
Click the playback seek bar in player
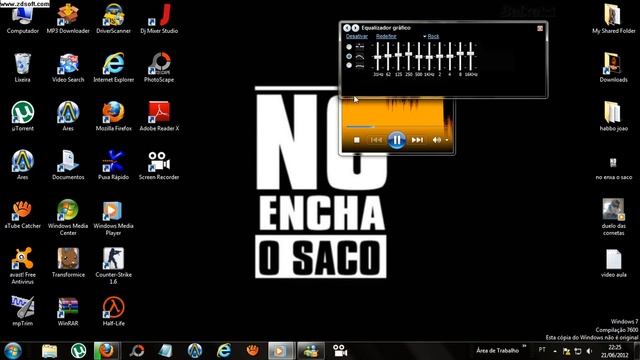[396, 127]
